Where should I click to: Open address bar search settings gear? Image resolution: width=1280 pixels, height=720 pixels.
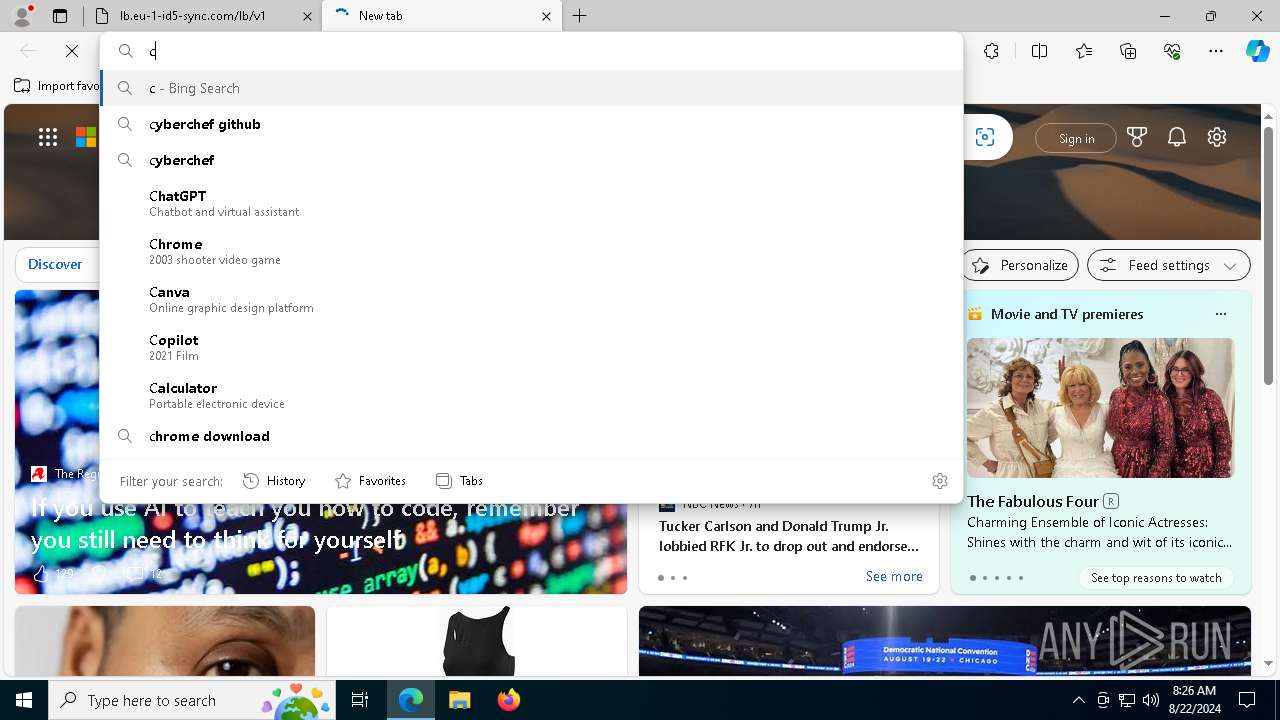coord(940,481)
